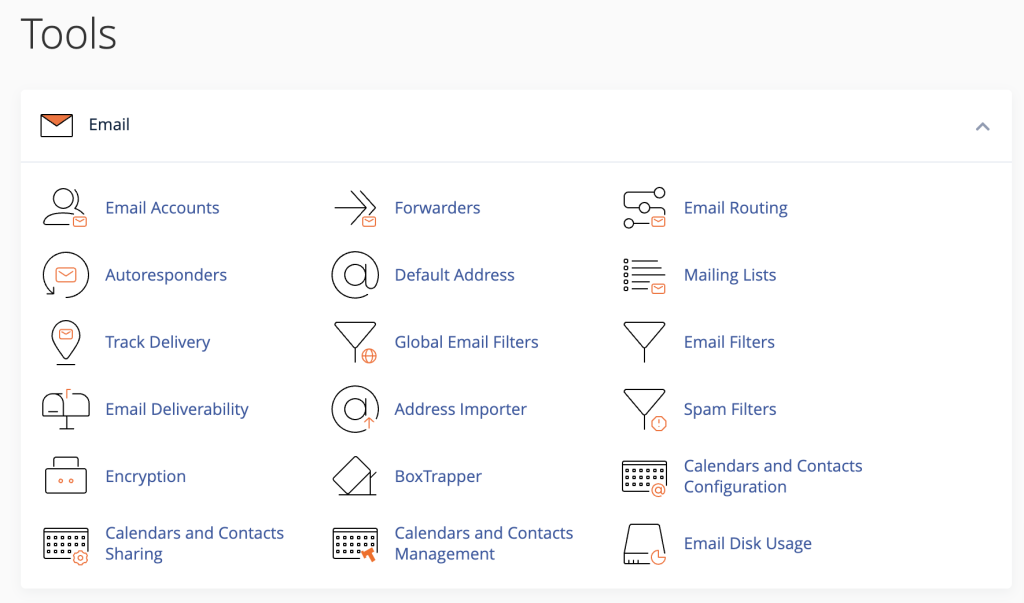Screen dimensions: 1024x603
Task: Click the Forwarders arrow icon
Action: click(355, 208)
